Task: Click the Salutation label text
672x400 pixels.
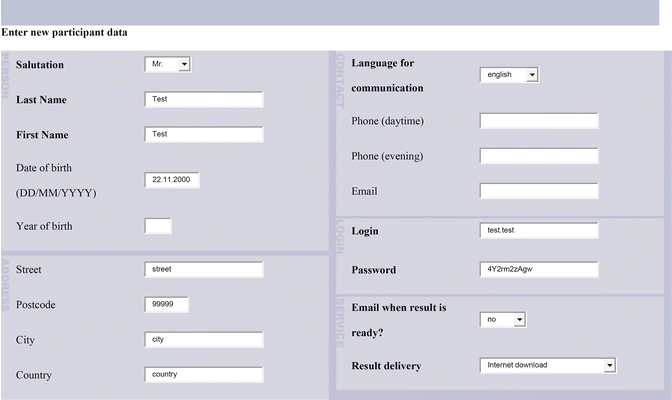Action: (x=40, y=65)
